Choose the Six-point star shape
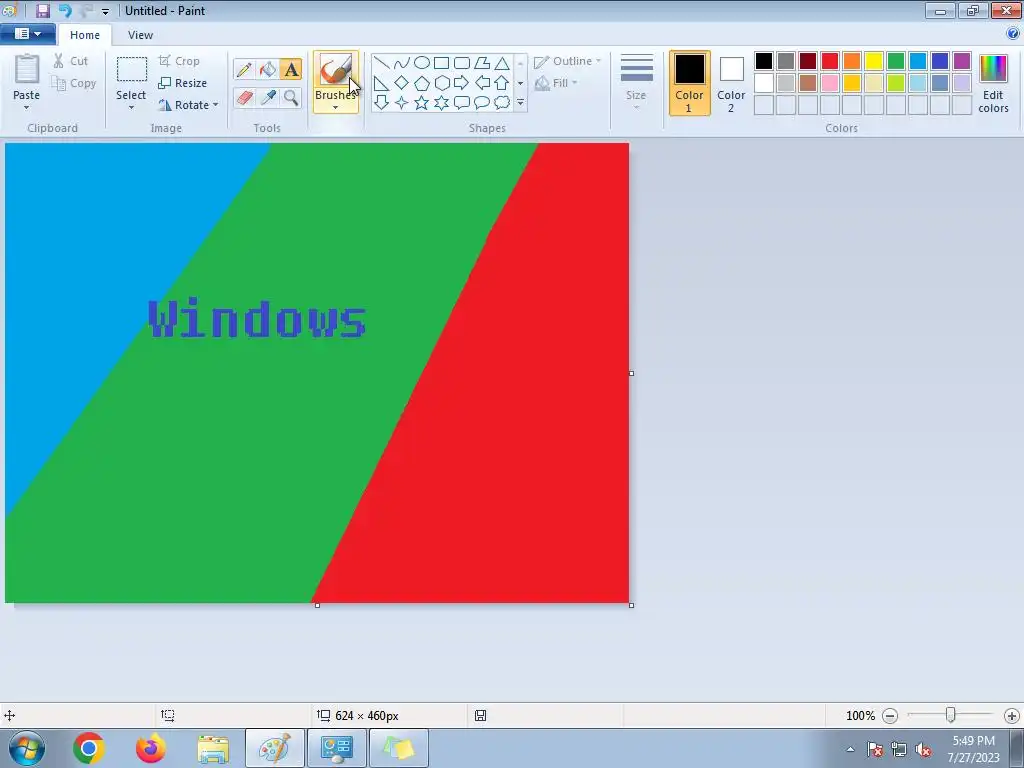This screenshot has height=768, width=1024. (x=441, y=103)
